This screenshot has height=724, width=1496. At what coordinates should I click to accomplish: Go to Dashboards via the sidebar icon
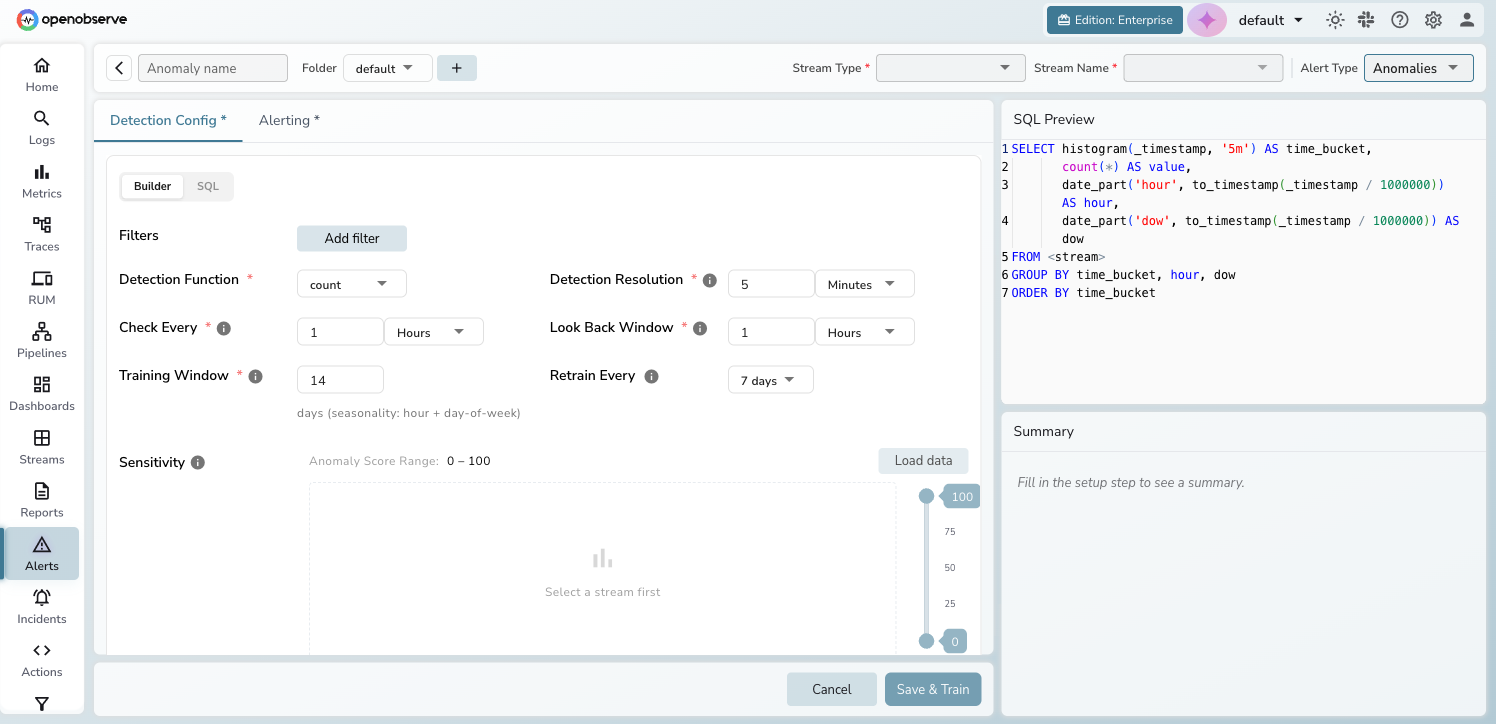click(x=41, y=393)
